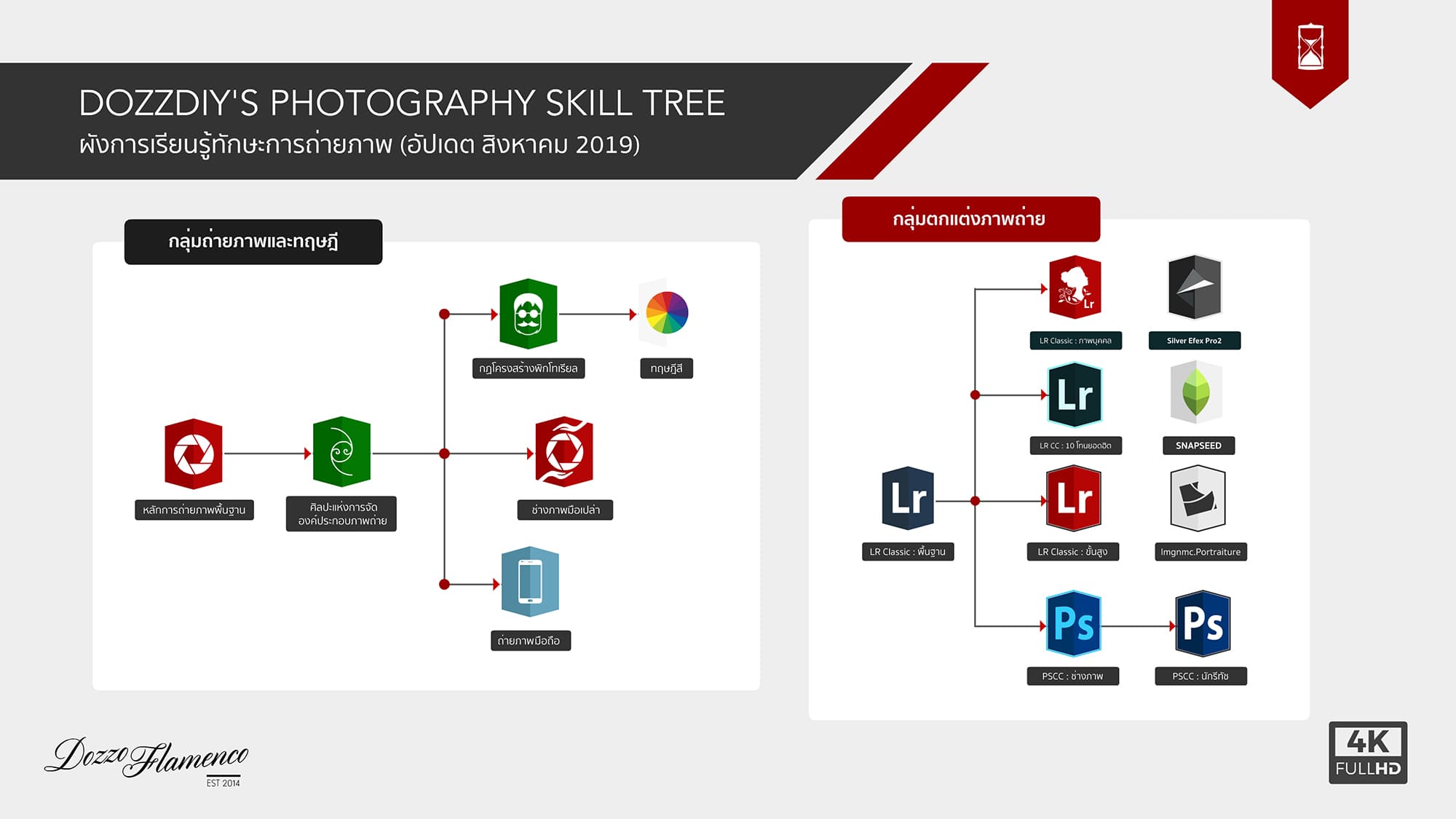Select the dark navy Photoshop PSCC icon
1456x819 pixels.
click(x=1203, y=623)
